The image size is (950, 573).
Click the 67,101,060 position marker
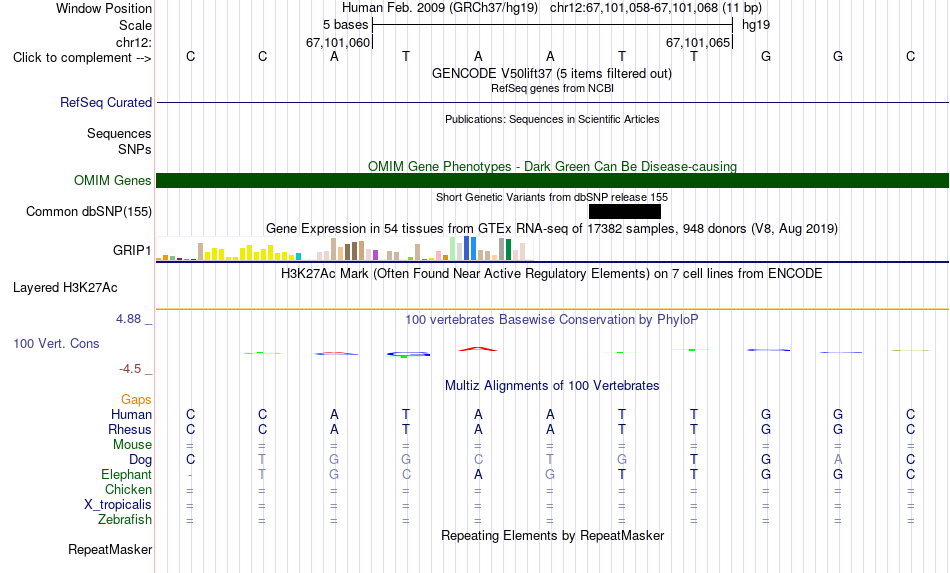[x=338, y=42]
